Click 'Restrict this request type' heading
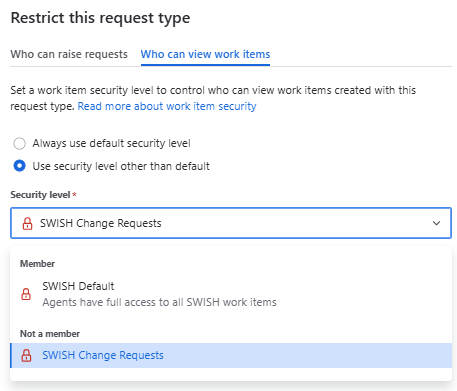 point(100,18)
